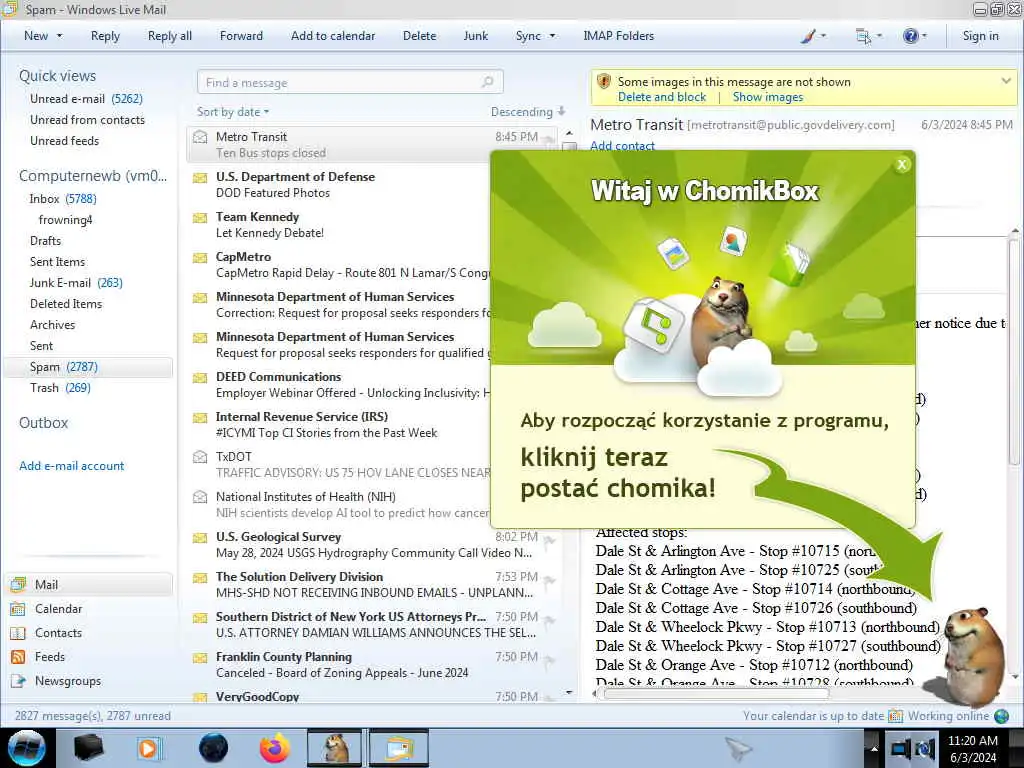Click Add to calendar

pos(333,36)
